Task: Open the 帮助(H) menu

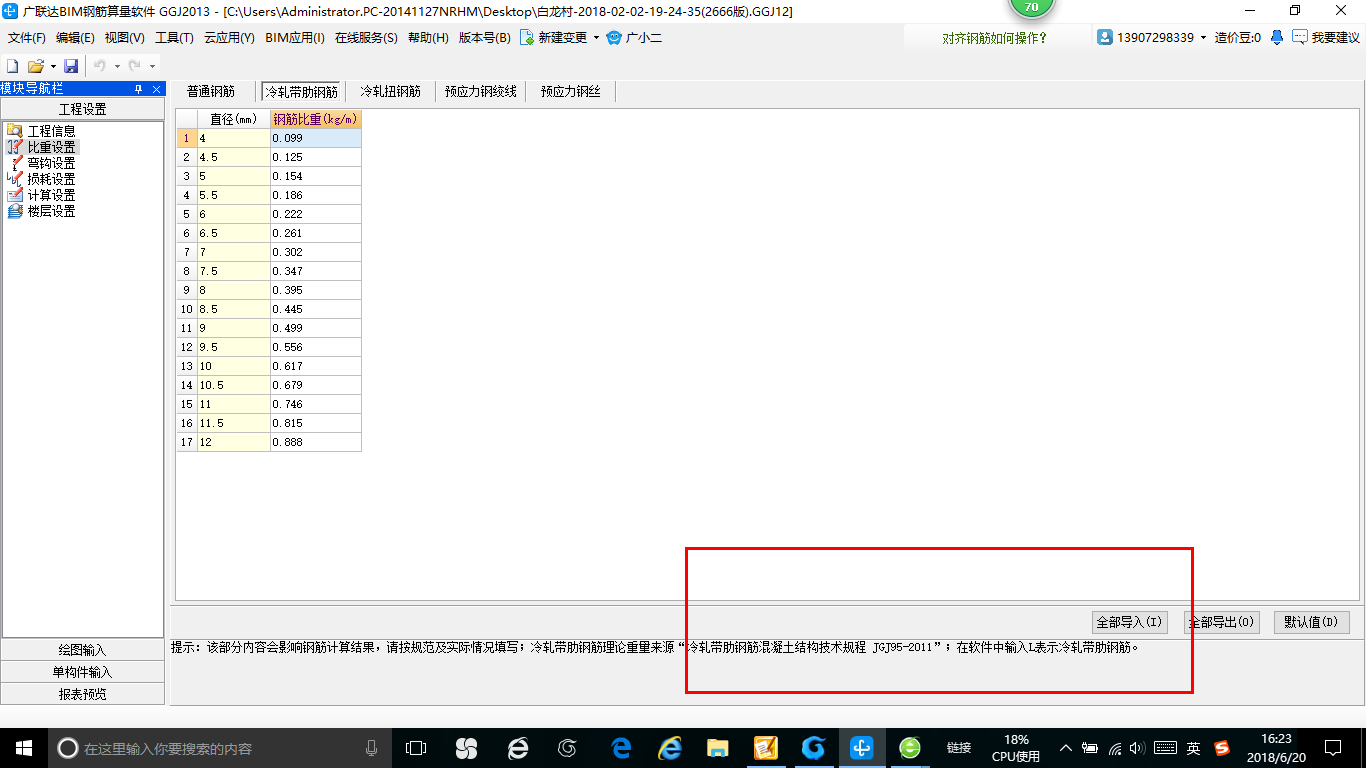Action: coord(428,38)
